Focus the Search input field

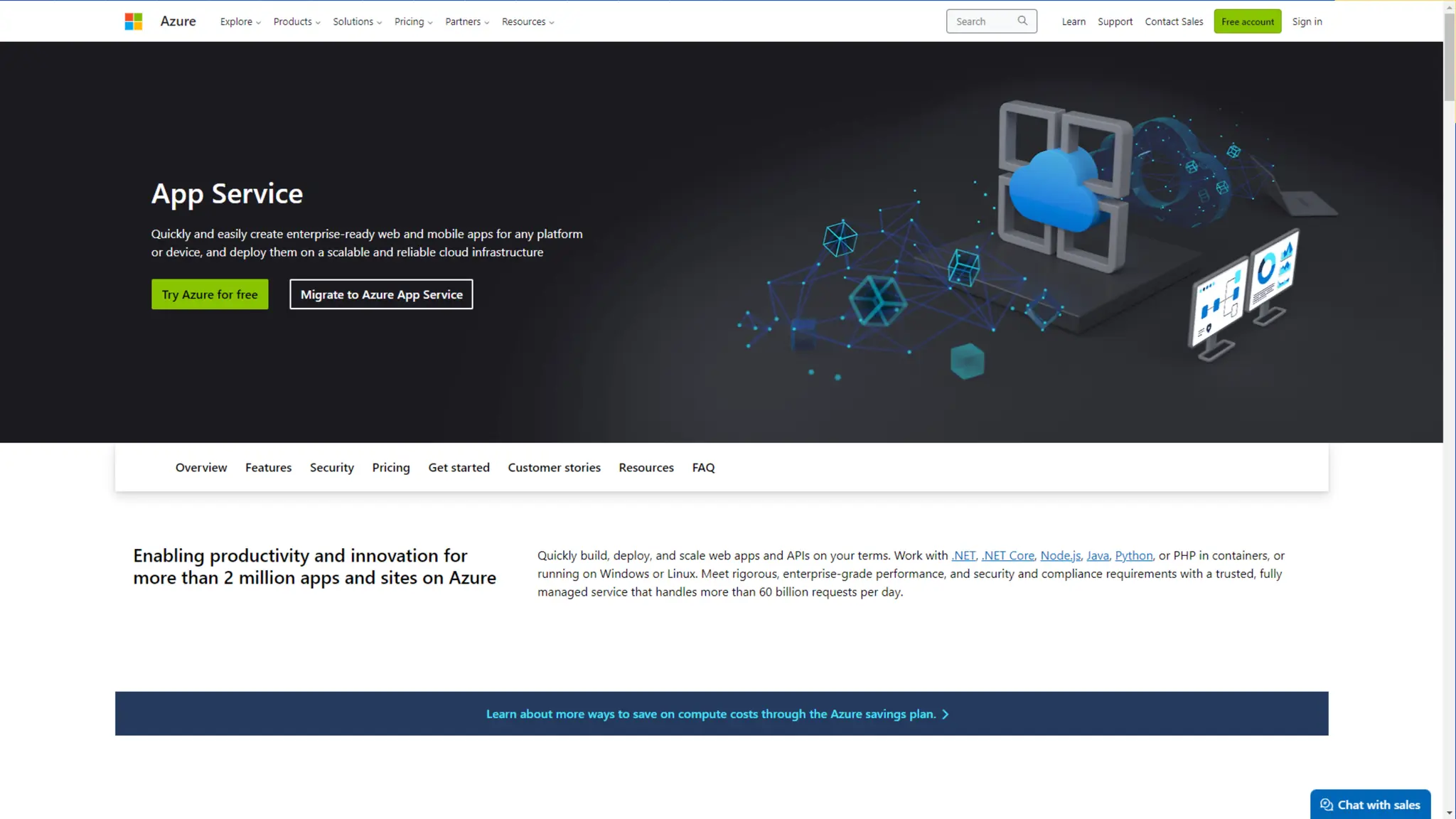[991, 21]
